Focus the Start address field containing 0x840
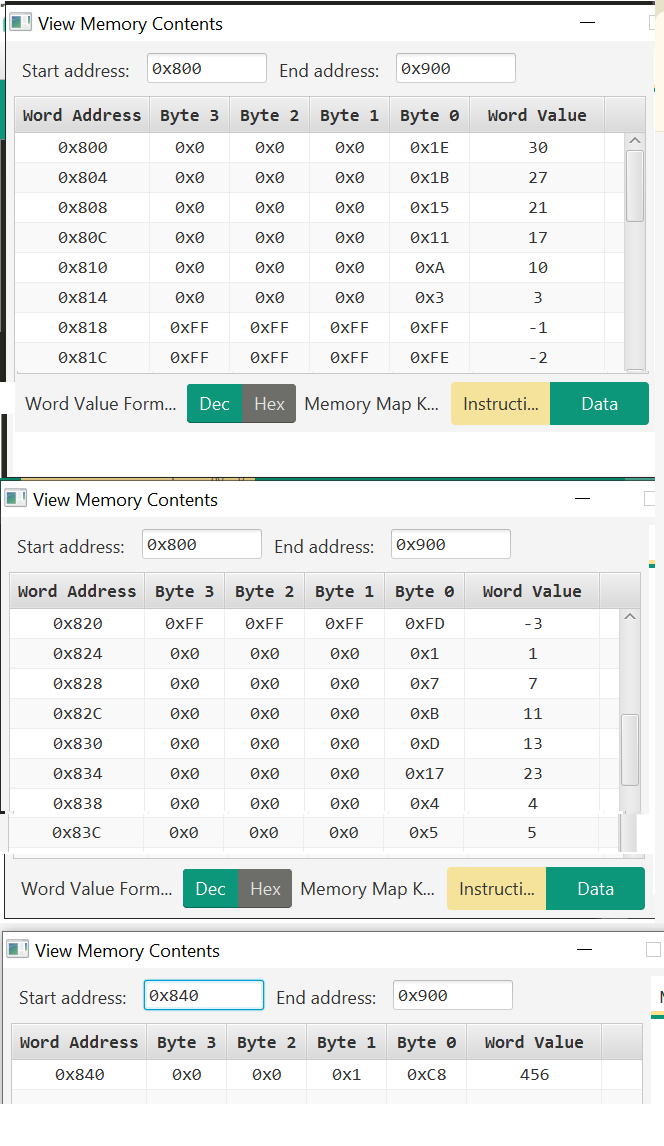 204,996
